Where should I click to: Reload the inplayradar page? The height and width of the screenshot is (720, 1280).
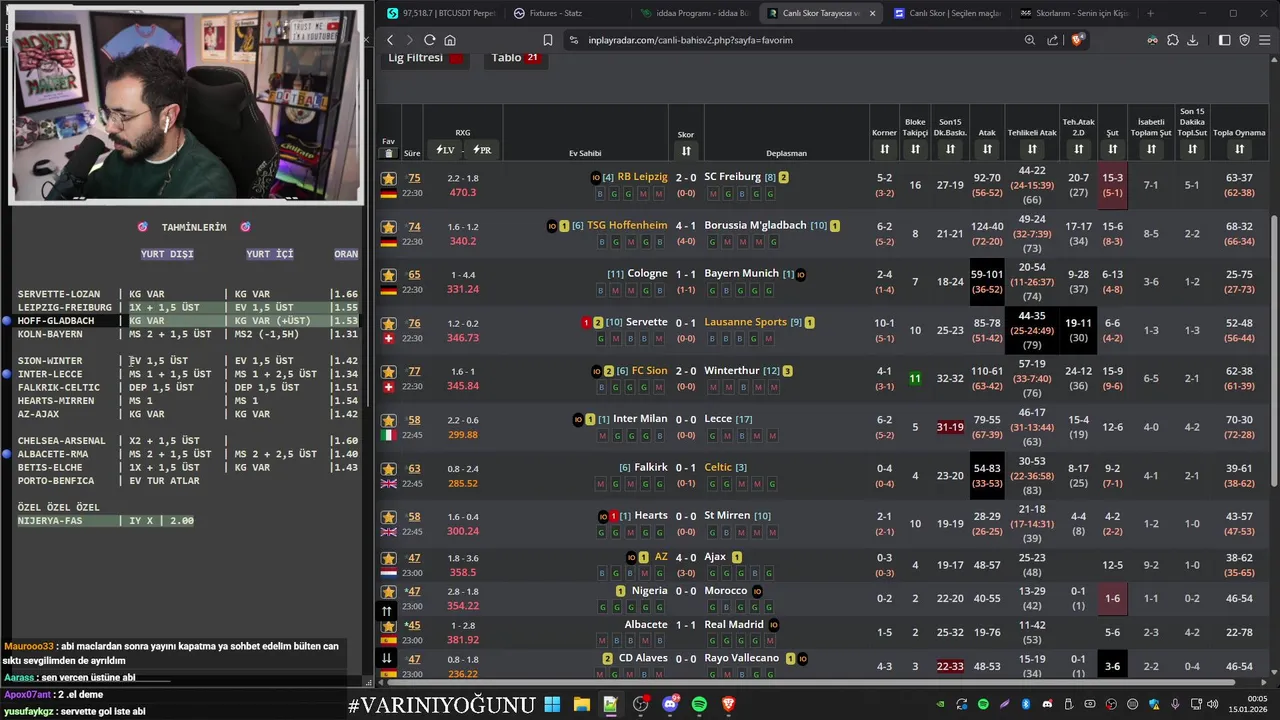[x=429, y=40]
